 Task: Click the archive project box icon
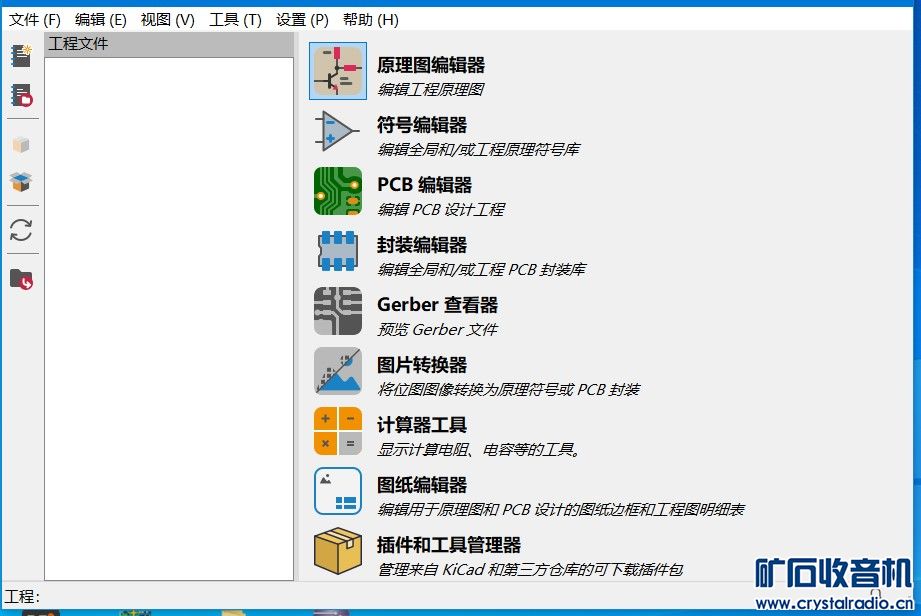coord(21,144)
